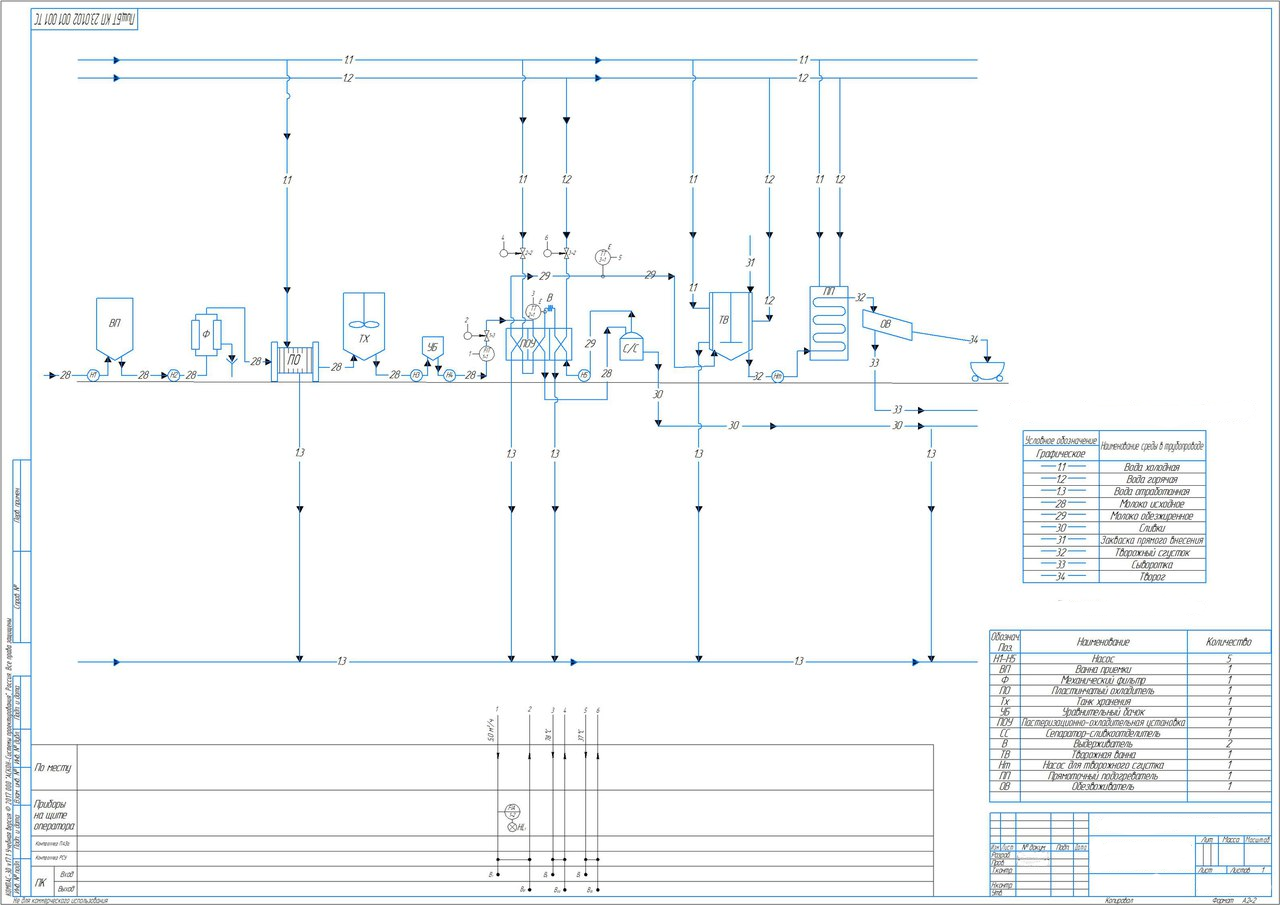The width and height of the screenshot is (1280, 905).
Task: Click legend row 'Сыворотка'
Action: [1114, 564]
